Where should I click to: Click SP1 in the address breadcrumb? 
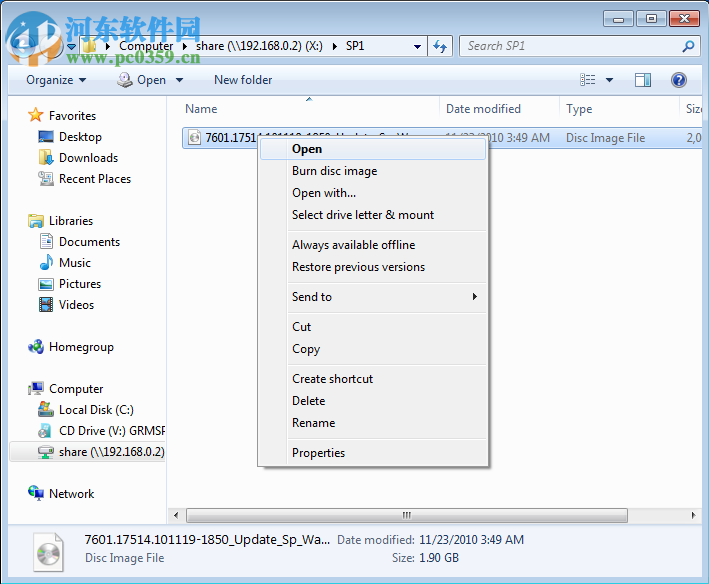355,46
